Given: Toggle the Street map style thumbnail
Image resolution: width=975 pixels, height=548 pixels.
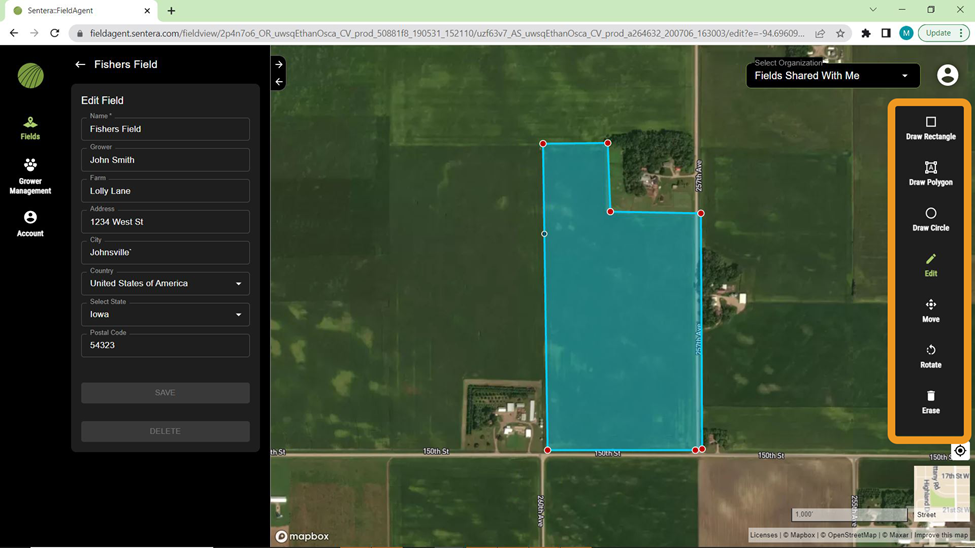Looking at the screenshot, I should point(940,492).
